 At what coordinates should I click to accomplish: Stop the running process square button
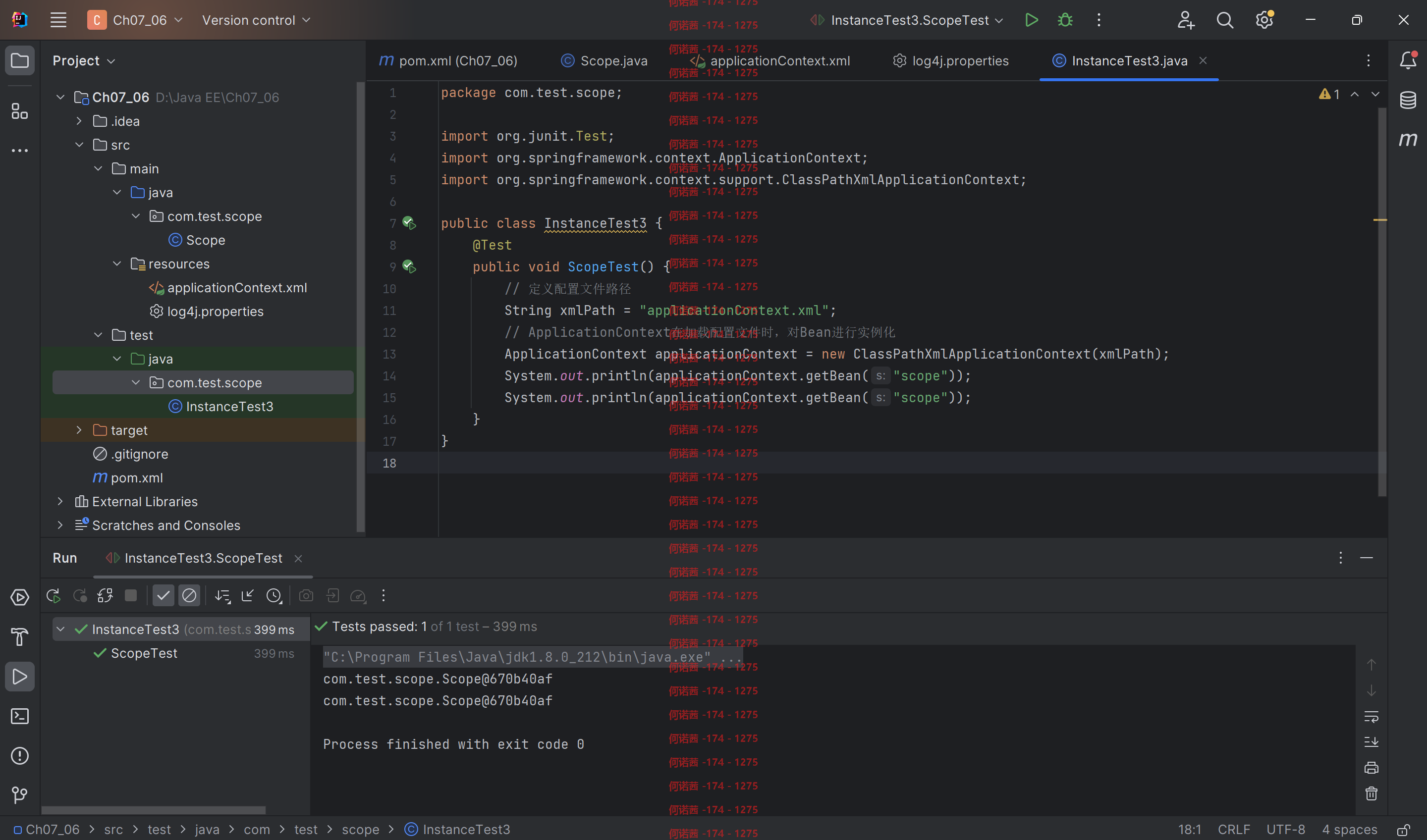[131, 596]
